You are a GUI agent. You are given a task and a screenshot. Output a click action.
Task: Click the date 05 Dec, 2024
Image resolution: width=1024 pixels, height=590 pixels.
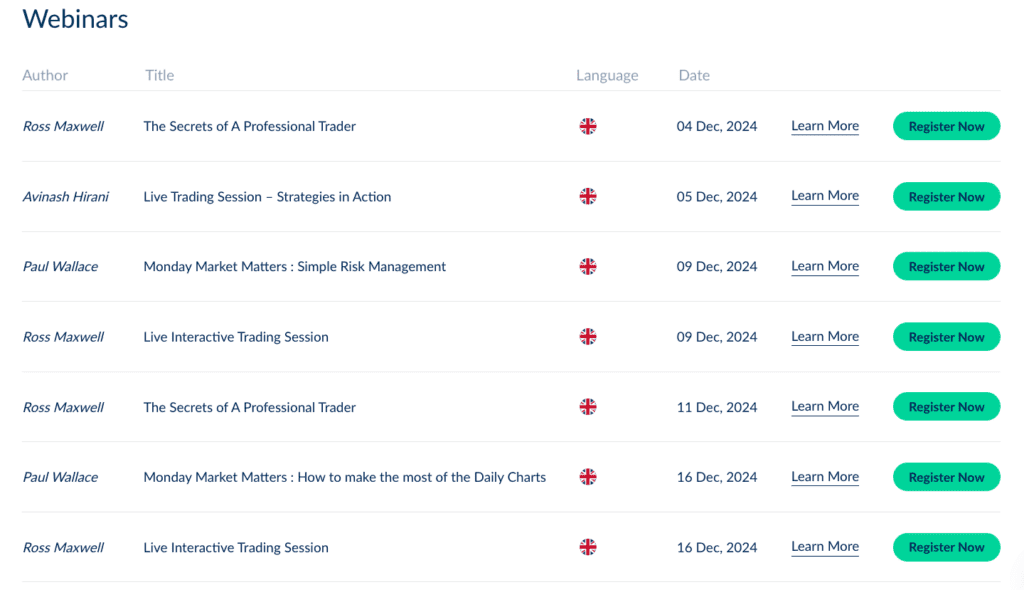(x=717, y=197)
